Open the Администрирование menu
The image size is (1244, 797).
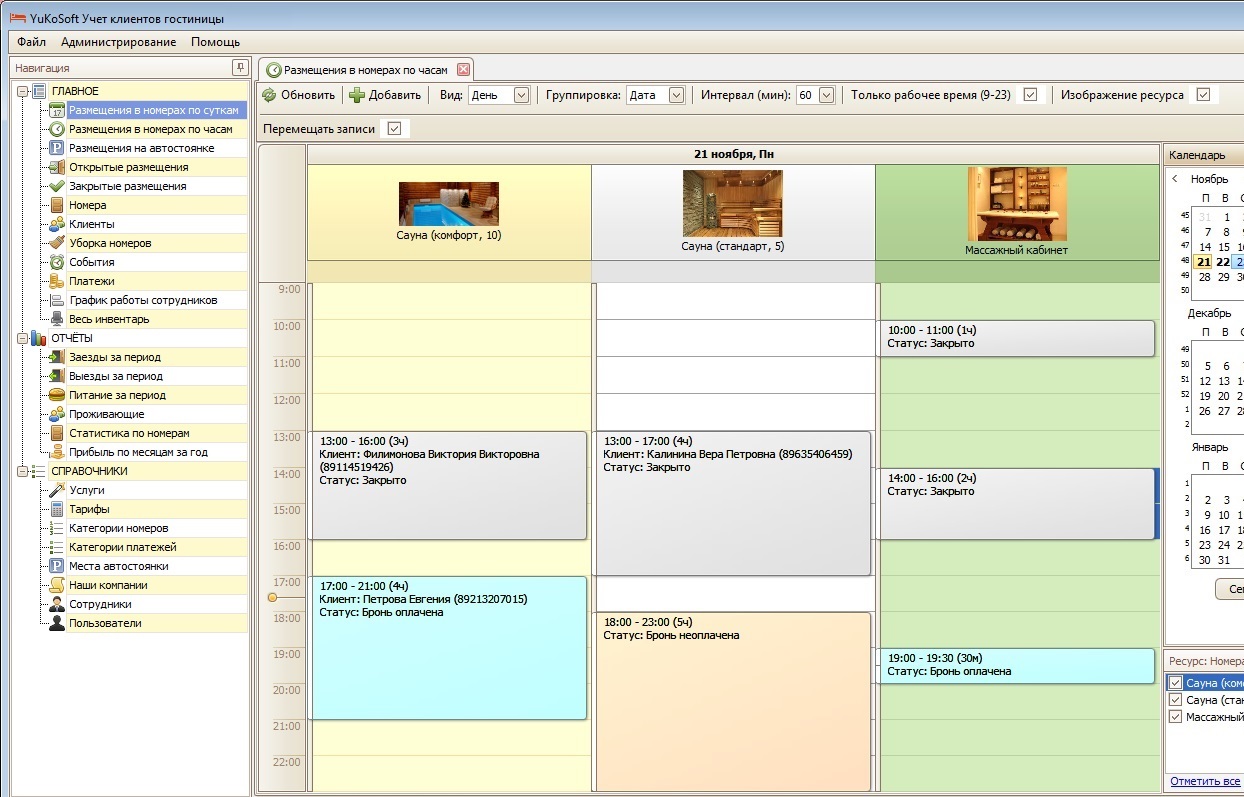tap(118, 42)
